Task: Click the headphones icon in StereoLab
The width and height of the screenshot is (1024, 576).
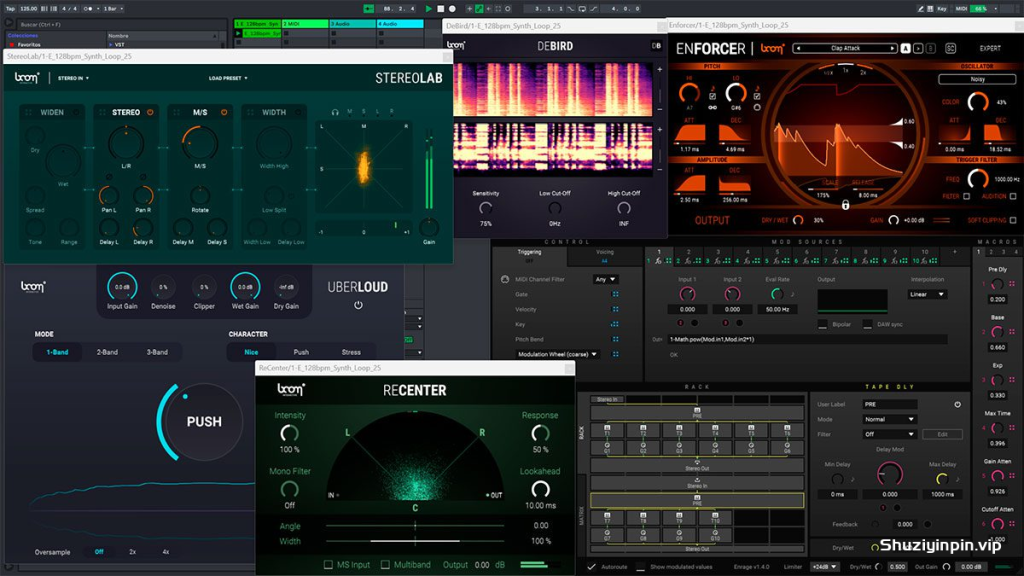Action: (335, 112)
